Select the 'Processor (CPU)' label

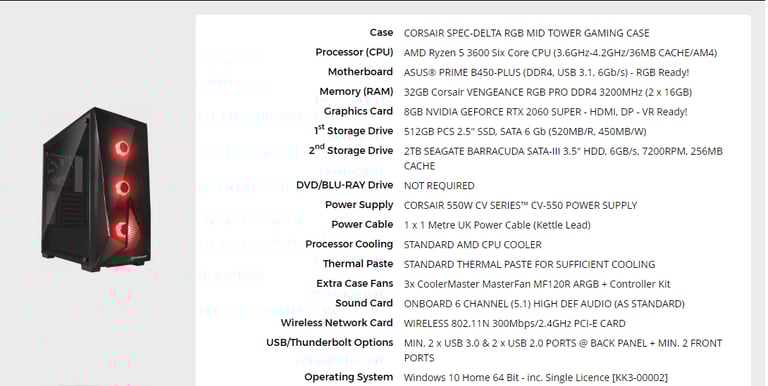[354, 52]
